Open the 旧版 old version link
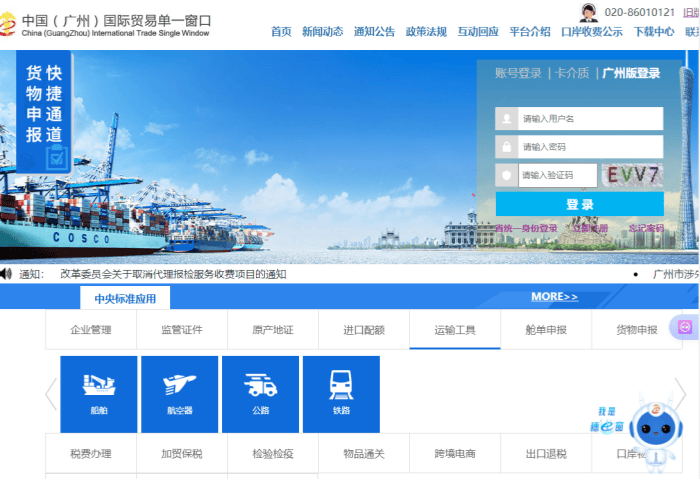Screen dimensions: 700x479 [x=692, y=12]
